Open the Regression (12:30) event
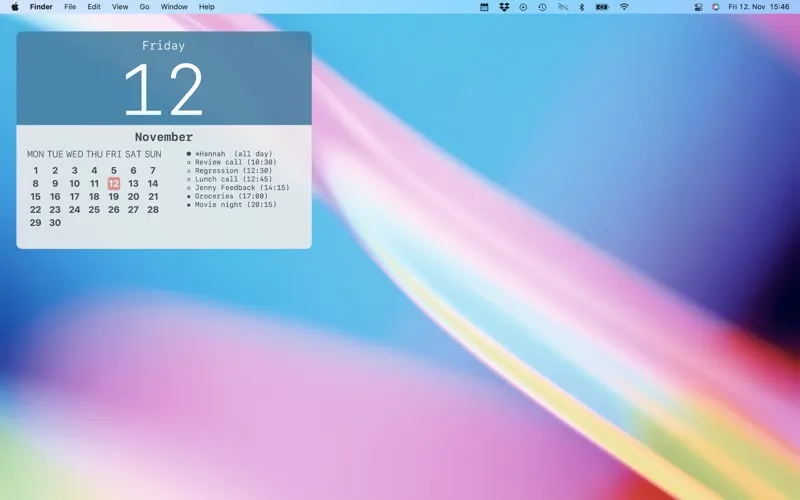Image resolution: width=800 pixels, height=500 pixels. (230, 171)
